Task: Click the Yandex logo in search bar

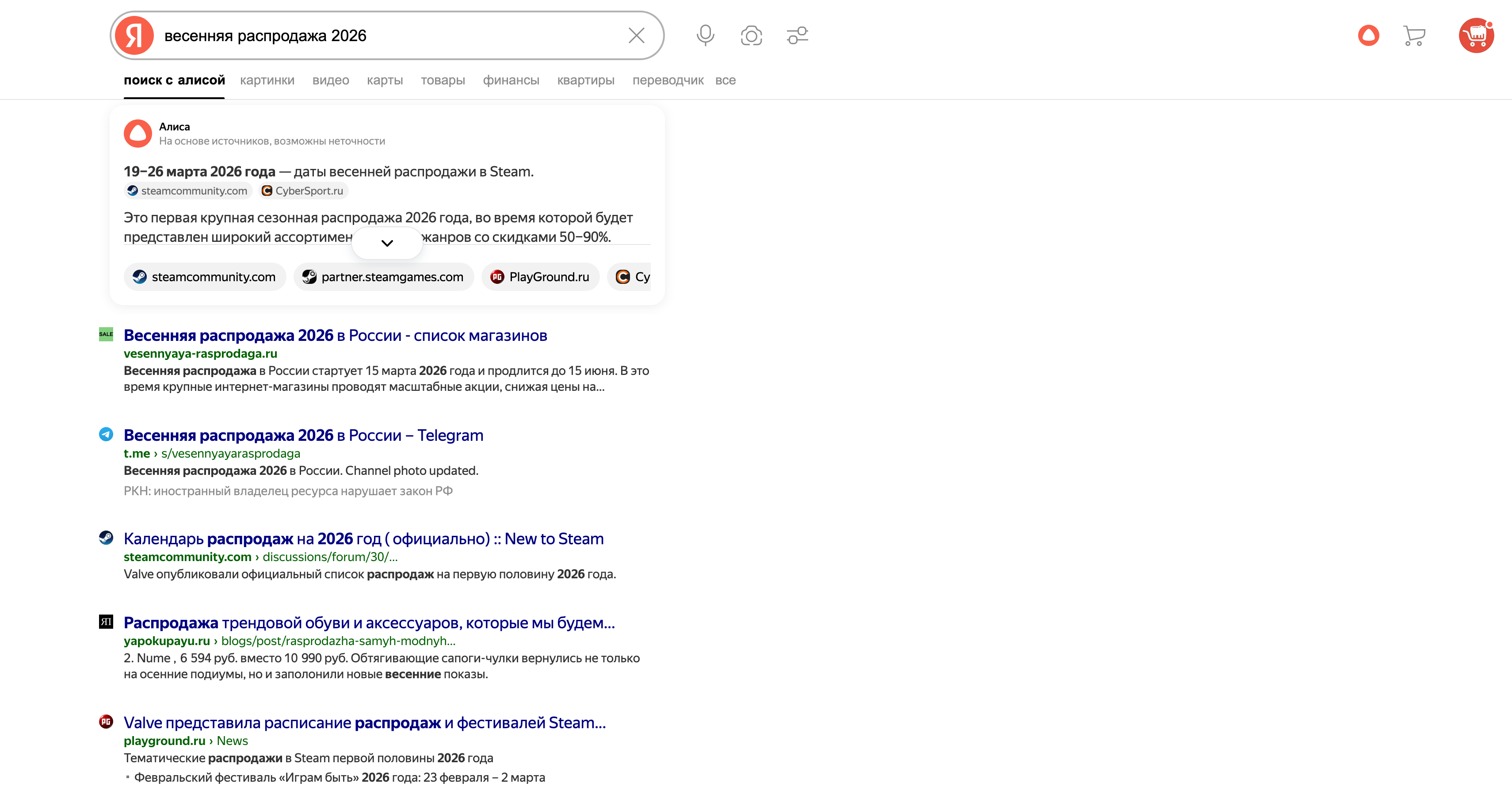Action: point(134,36)
